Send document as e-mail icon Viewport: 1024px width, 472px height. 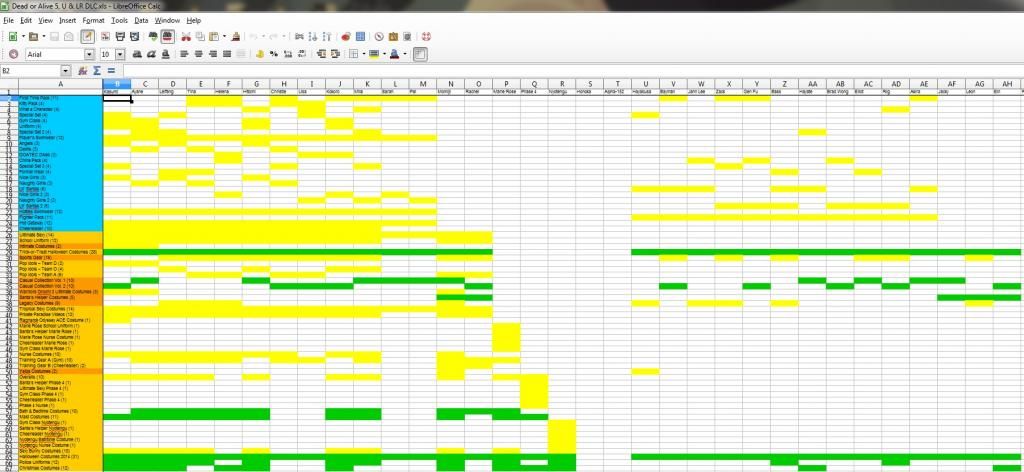(69, 37)
